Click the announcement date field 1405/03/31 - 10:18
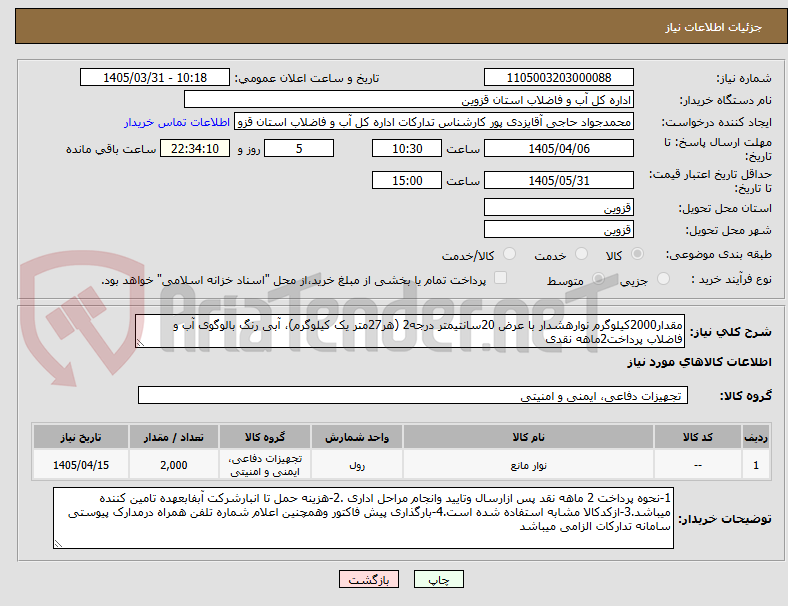This screenshot has width=788, height=606. (155, 77)
